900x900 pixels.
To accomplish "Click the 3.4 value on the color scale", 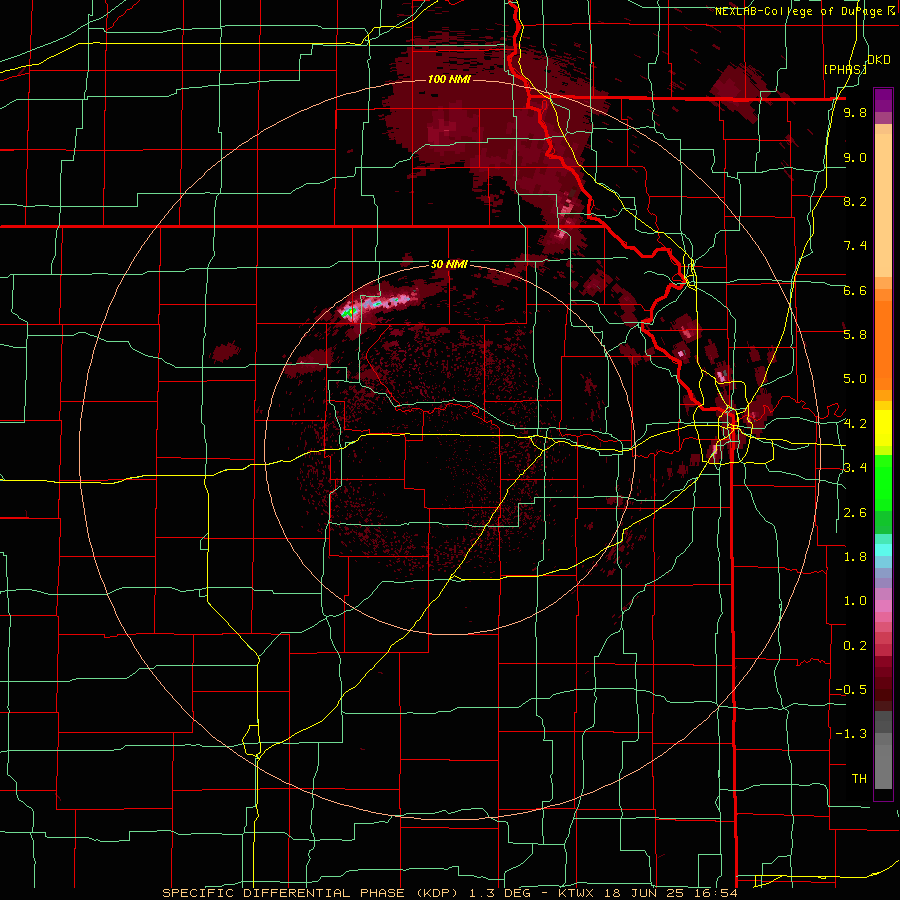I will coord(855,468).
